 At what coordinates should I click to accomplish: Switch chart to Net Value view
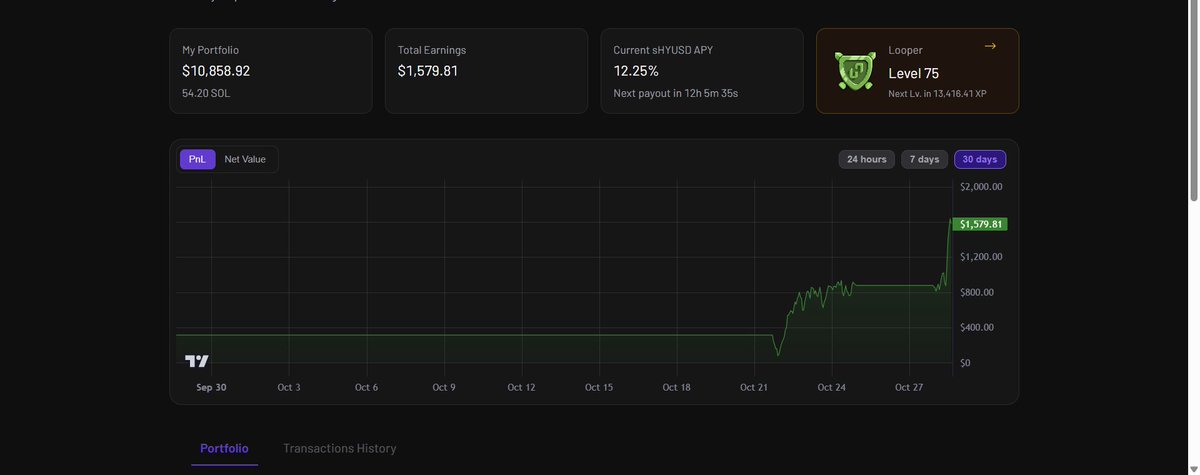click(x=245, y=159)
